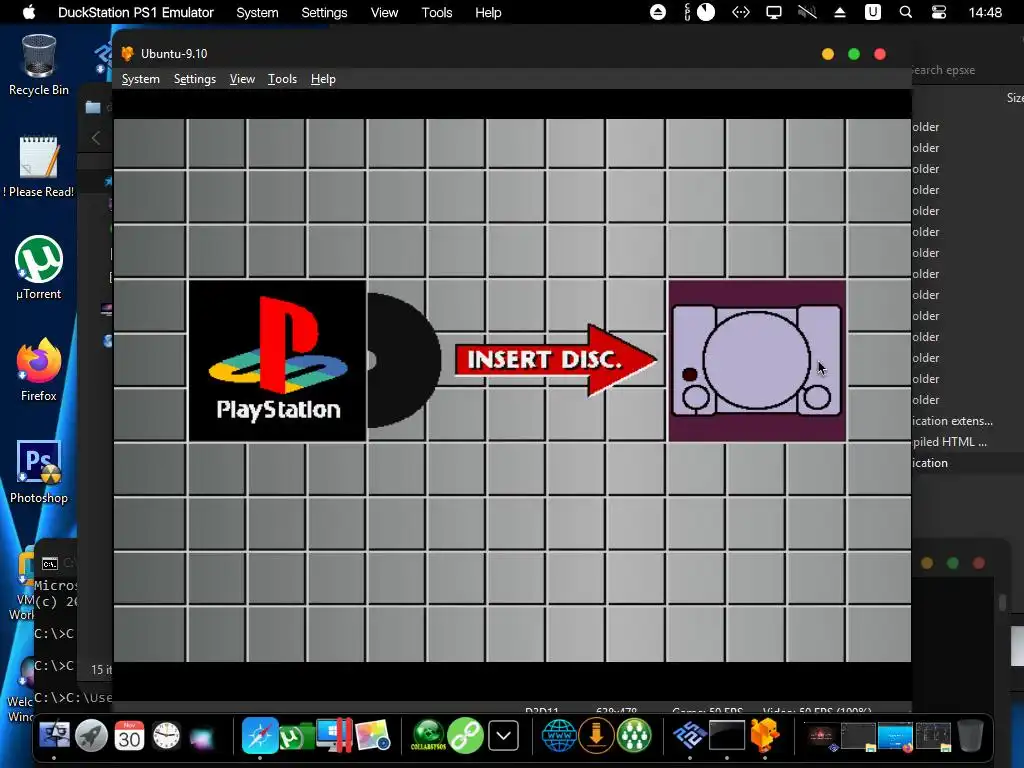
Task: Open the DuckStation duck icon in dock
Action: [x=765, y=736]
